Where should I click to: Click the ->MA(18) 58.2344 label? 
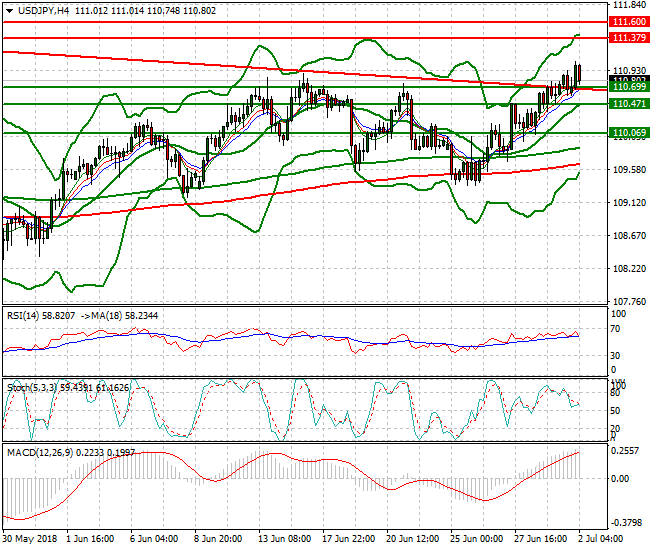coord(119,316)
